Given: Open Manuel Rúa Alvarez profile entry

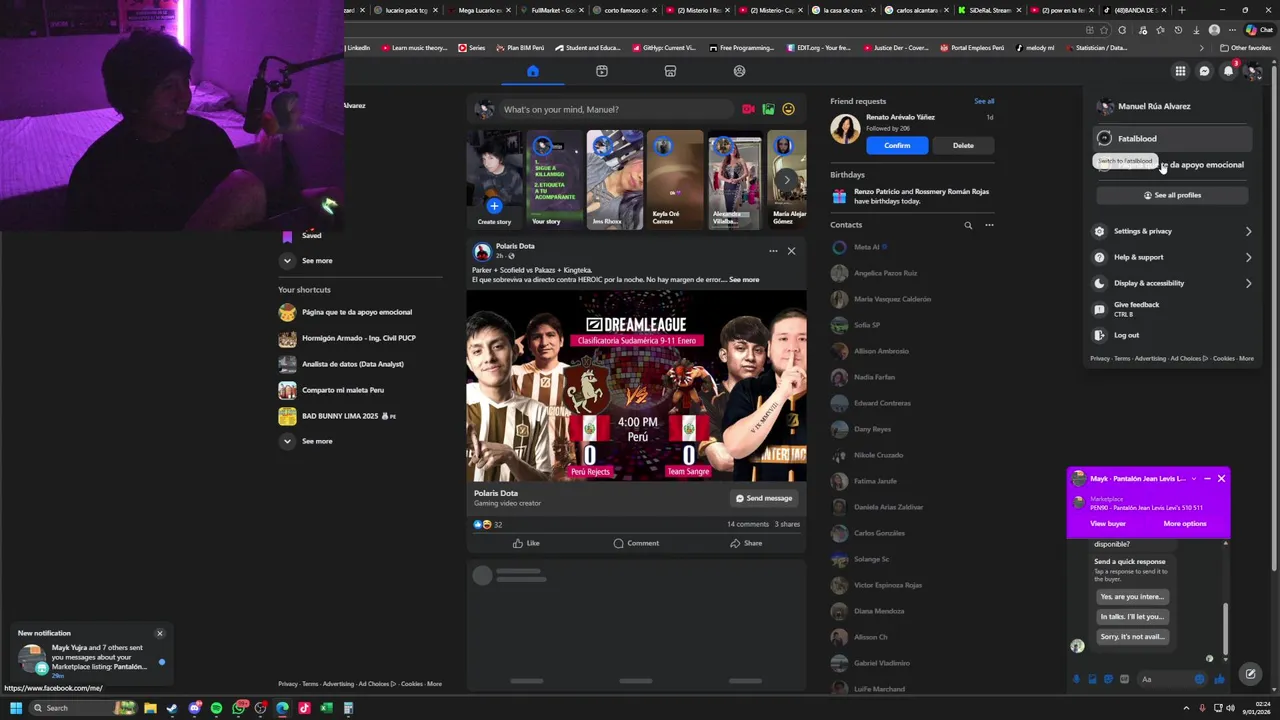Looking at the screenshot, I should click(1173, 106).
